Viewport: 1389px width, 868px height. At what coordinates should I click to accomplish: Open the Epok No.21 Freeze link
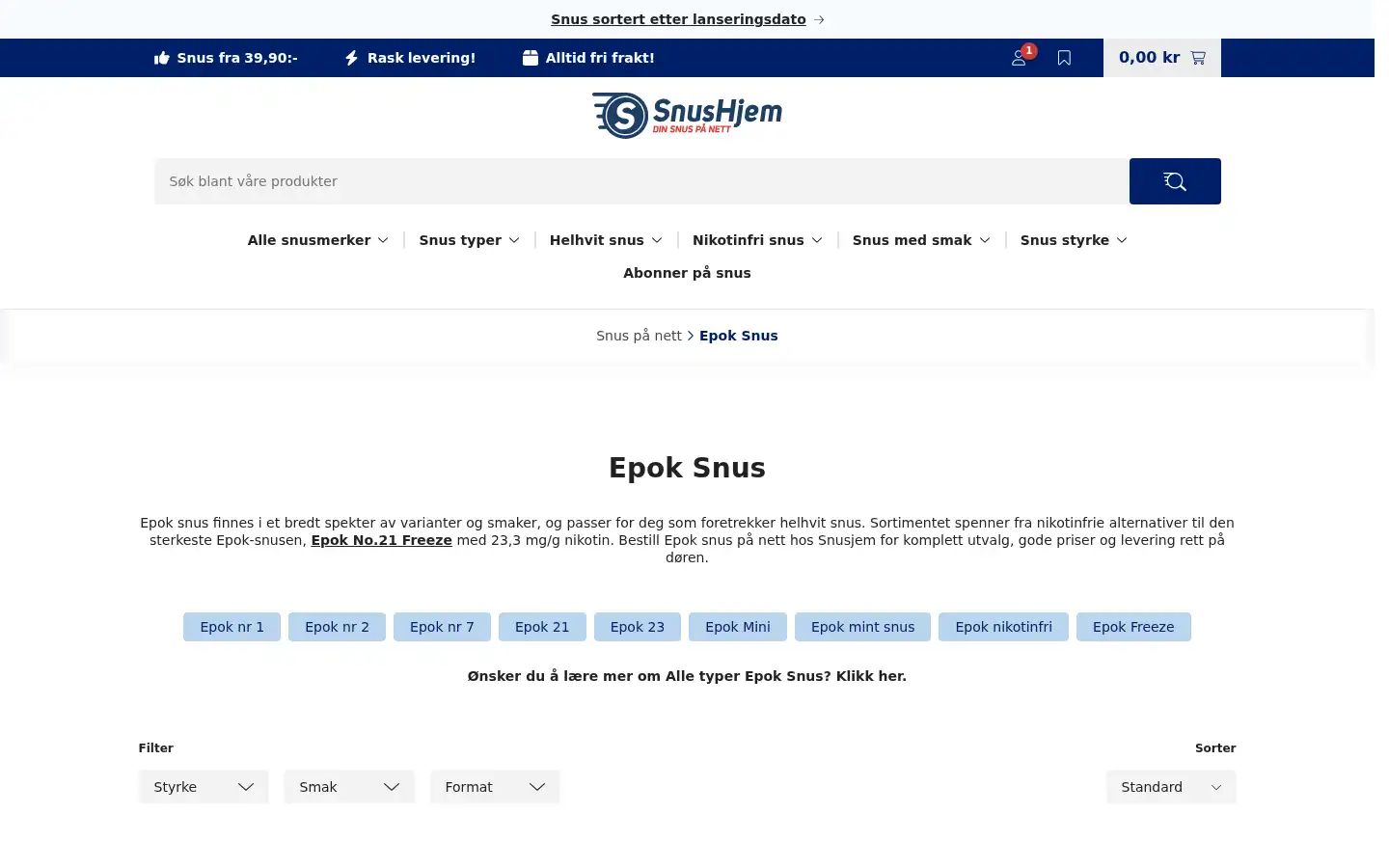click(x=381, y=540)
